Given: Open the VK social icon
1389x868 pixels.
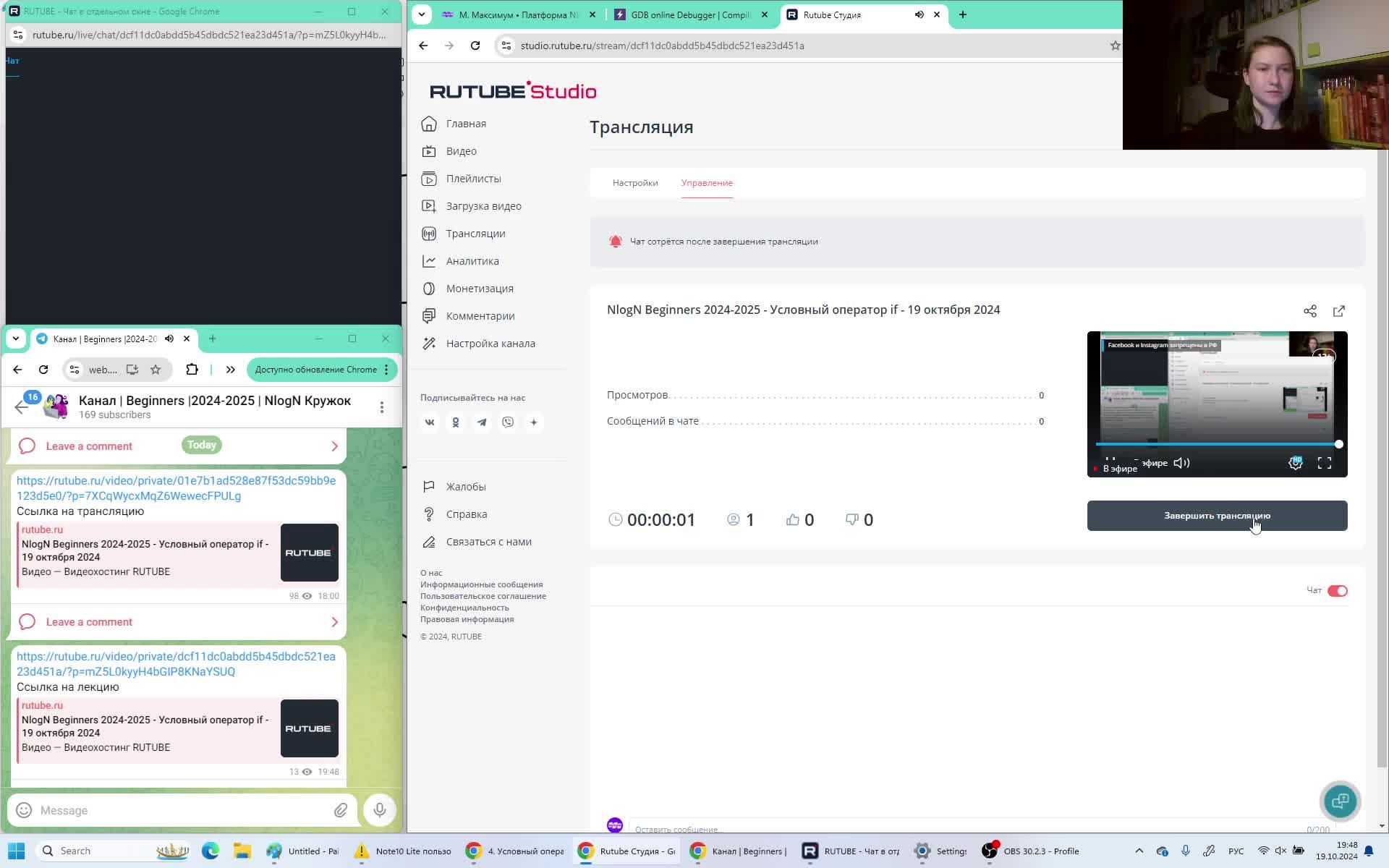Looking at the screenshot, I should coord(430,422).
